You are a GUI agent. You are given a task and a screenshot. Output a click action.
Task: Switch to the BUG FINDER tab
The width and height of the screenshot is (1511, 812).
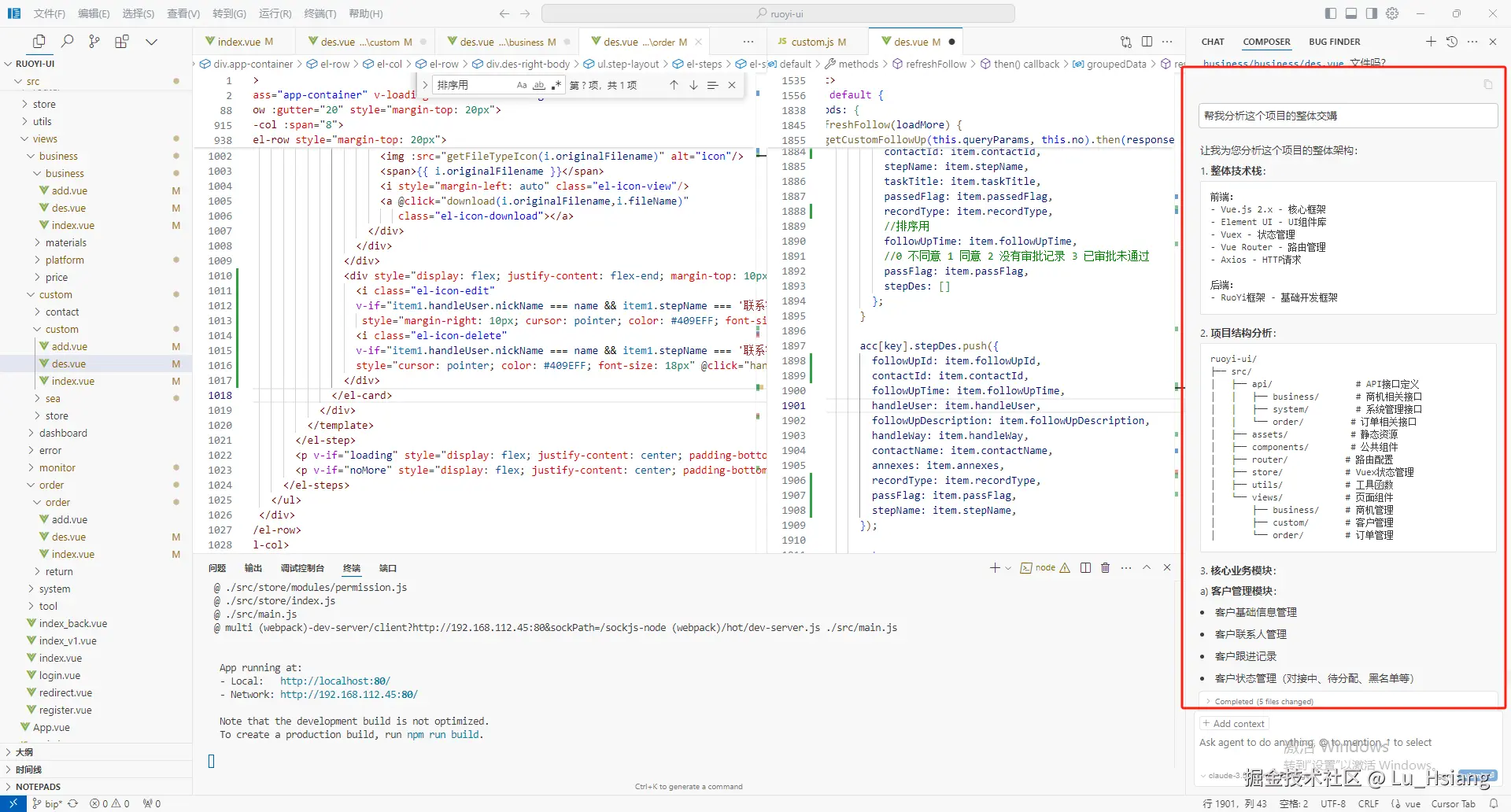tap(1335, 42)
